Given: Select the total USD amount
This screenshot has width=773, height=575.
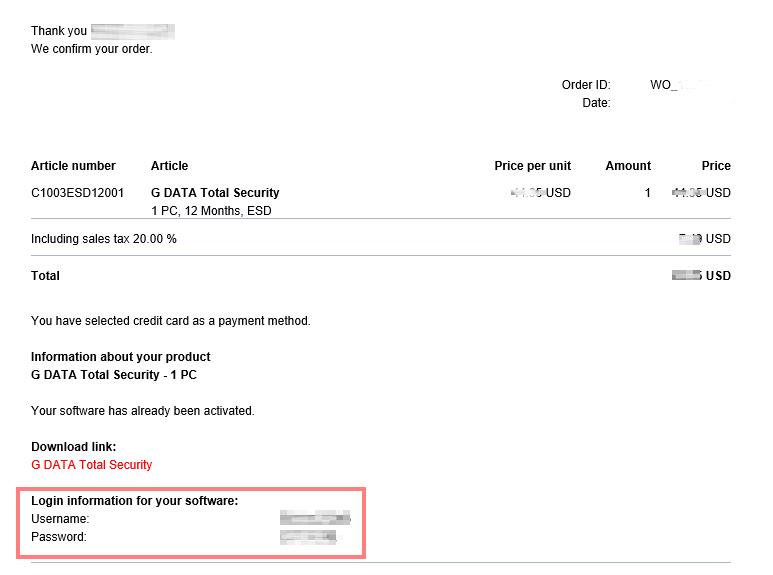Looking at the screenshot, I should click(701, 276).
